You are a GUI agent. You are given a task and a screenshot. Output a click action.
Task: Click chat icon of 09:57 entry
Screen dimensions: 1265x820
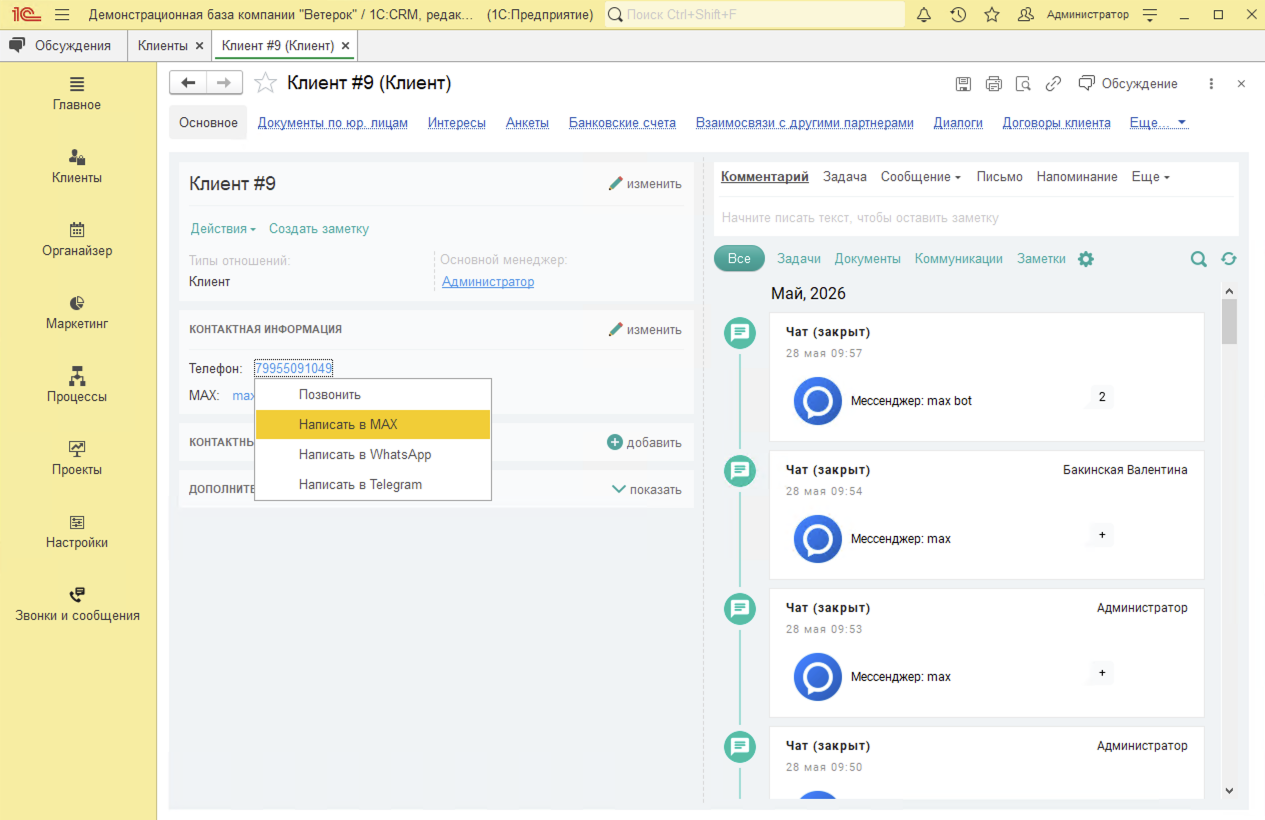tap(740, 333)
